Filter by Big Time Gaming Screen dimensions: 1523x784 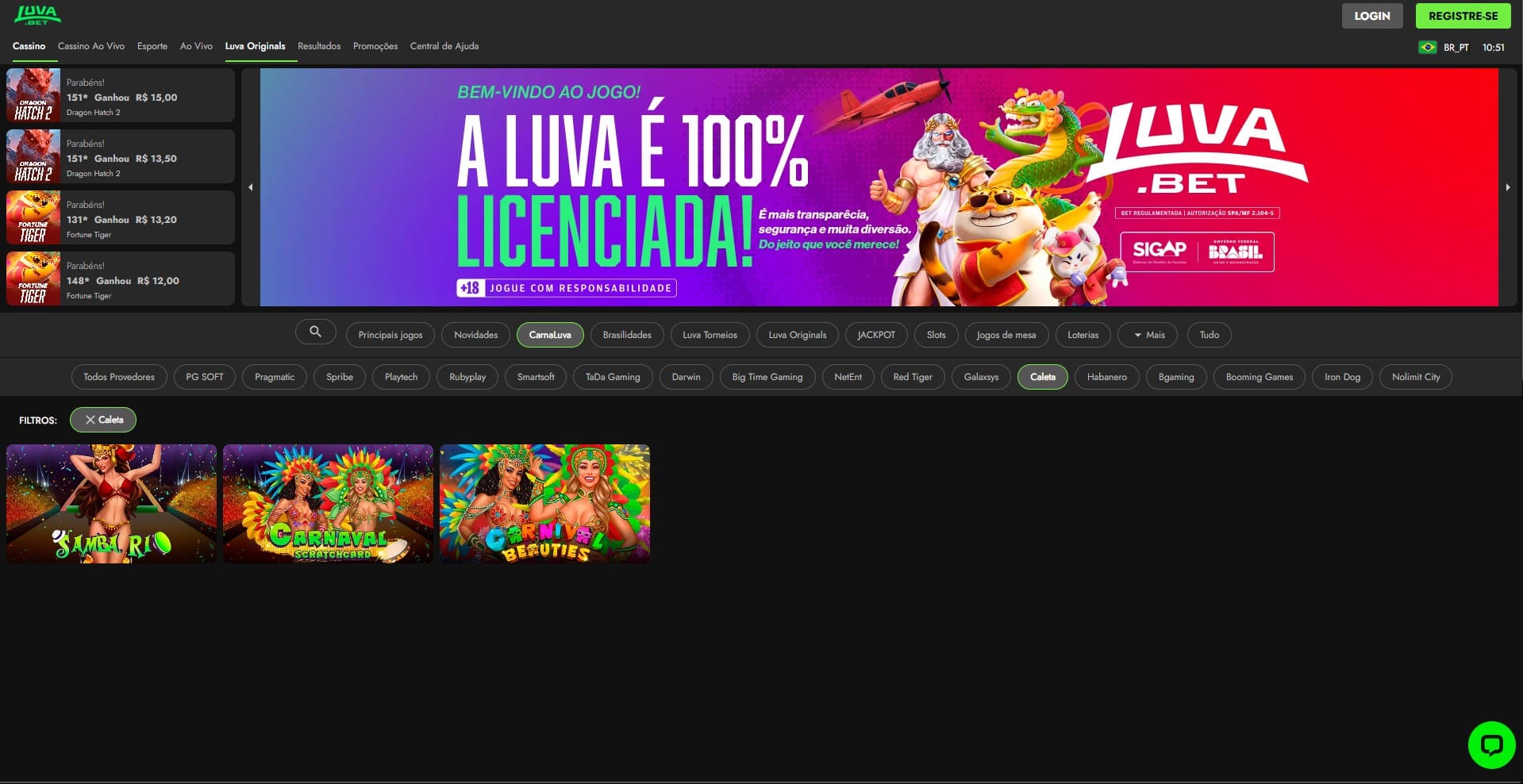pos(767,377)
